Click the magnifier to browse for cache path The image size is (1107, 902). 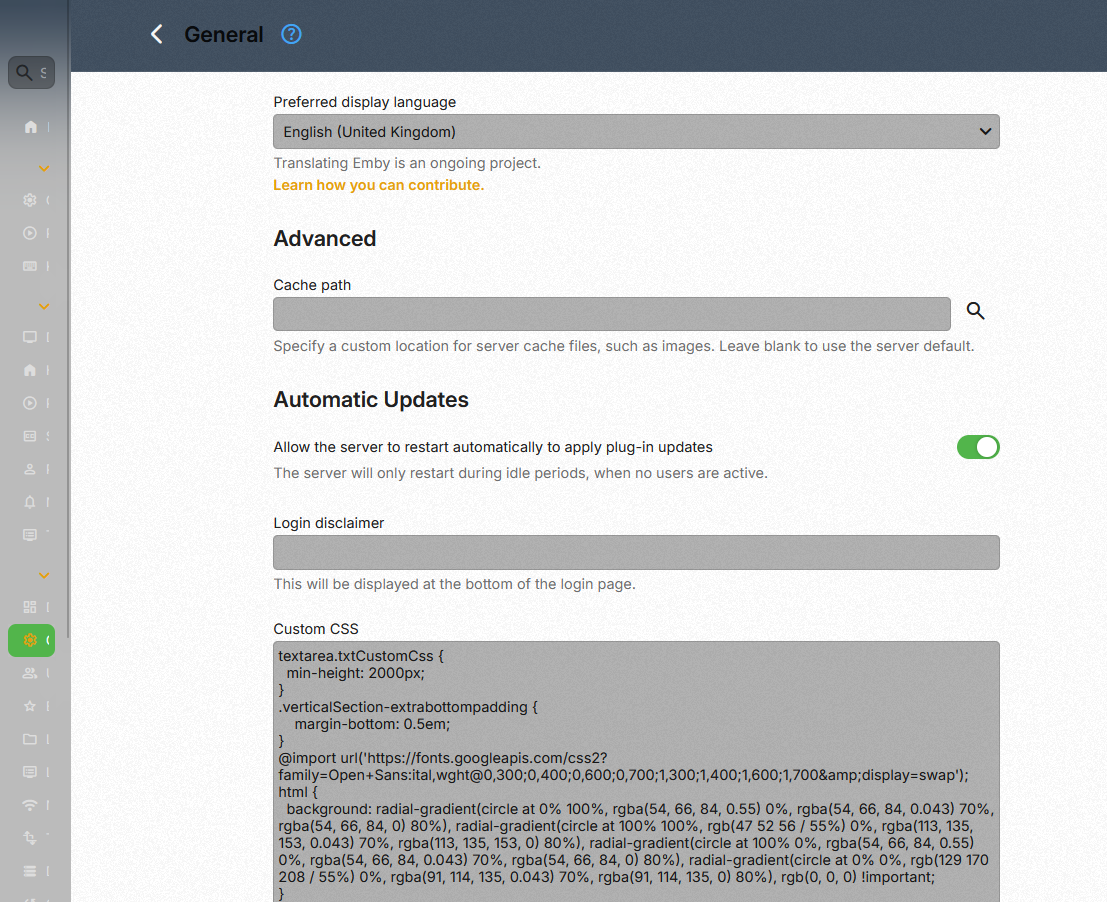975,311
